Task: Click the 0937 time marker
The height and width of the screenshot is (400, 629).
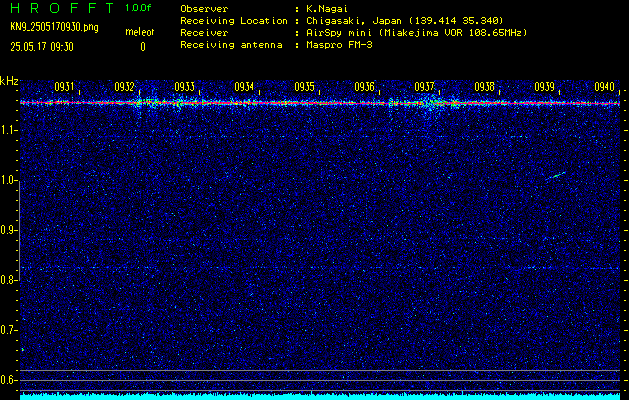Action: click(424, 87)
